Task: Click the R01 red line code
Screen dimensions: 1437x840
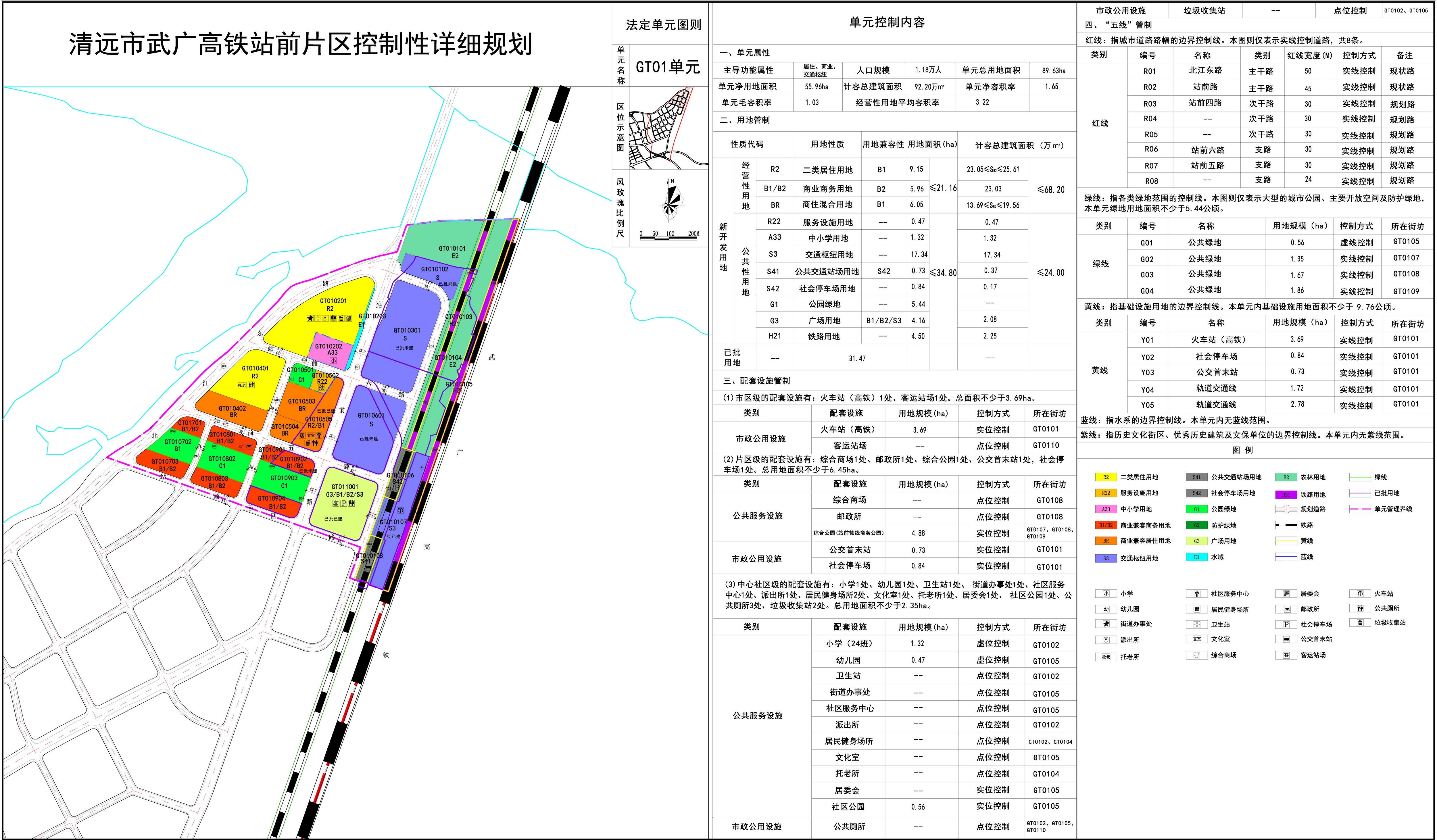Action: (1150, 71)
